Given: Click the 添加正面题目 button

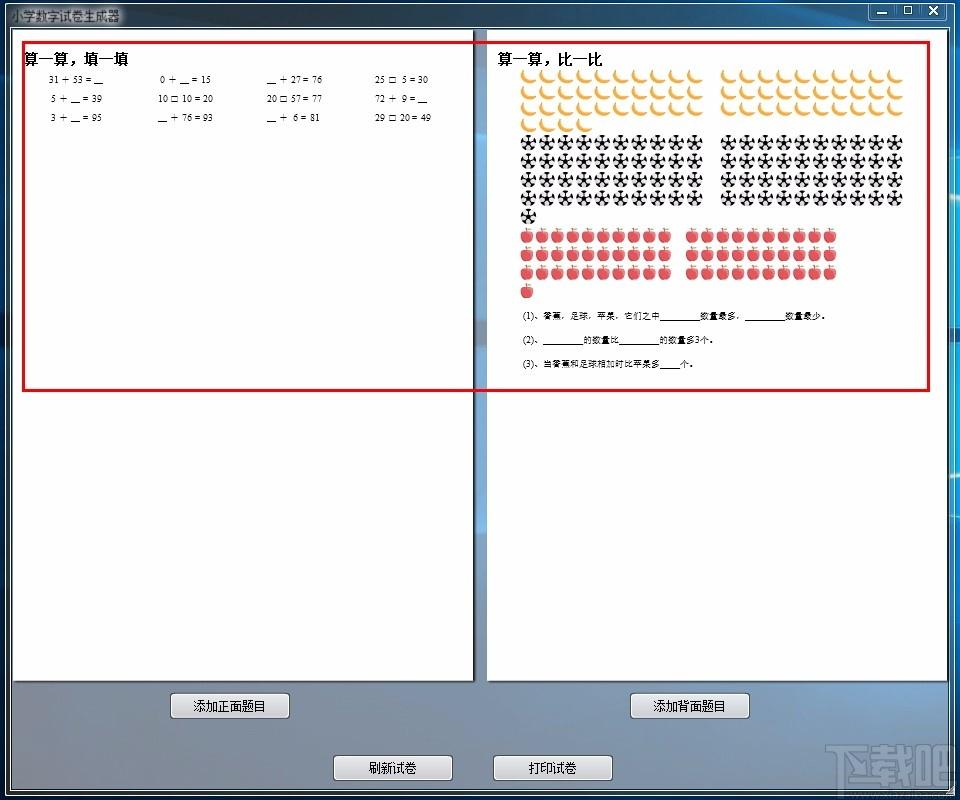Looking at the screenshot, I should (x=230, y=706).
